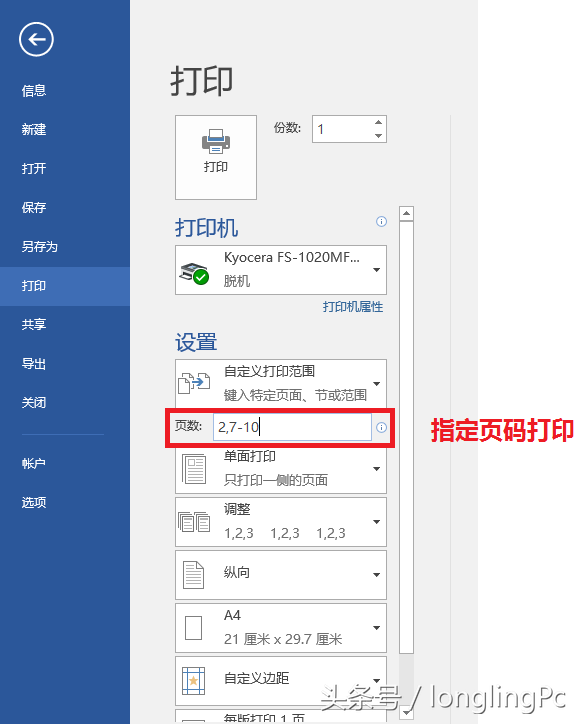Viewport: 584px width, 726px height.
Task: Click the info icon next to pages field
Action: 381,427
